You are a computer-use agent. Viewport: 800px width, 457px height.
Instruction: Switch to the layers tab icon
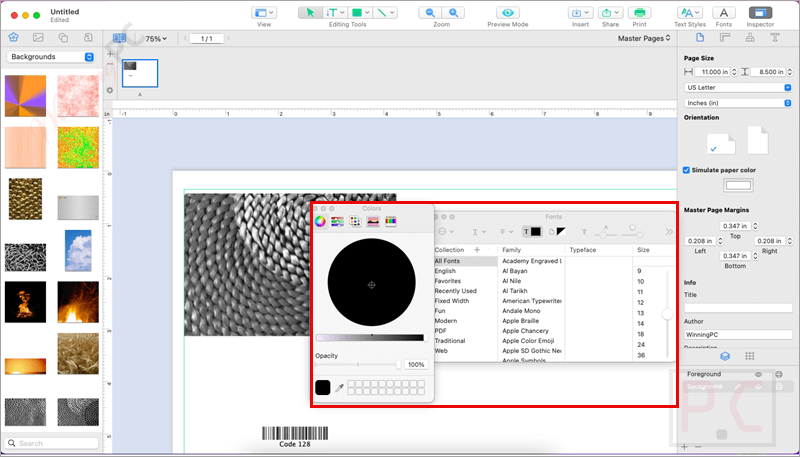[725, 356]
